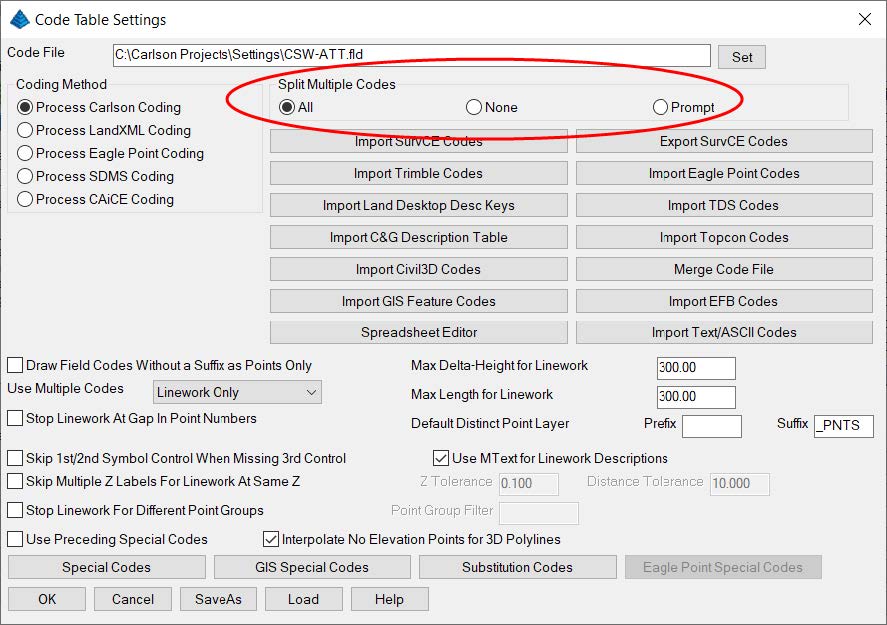The width and height of the screenshot is (887, 625).
Task: Click Export SurvCE Codes
Action: (723, 141)
